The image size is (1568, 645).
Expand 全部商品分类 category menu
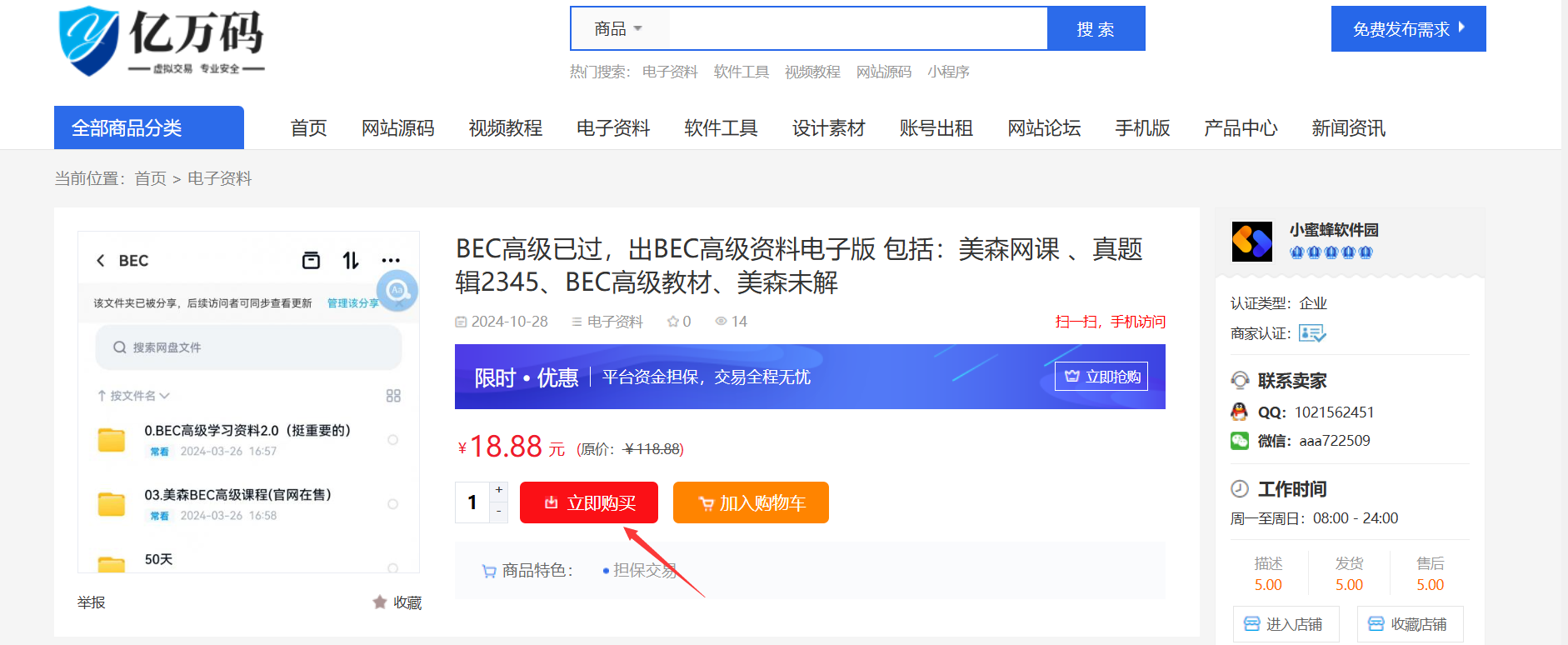[149, 127]
